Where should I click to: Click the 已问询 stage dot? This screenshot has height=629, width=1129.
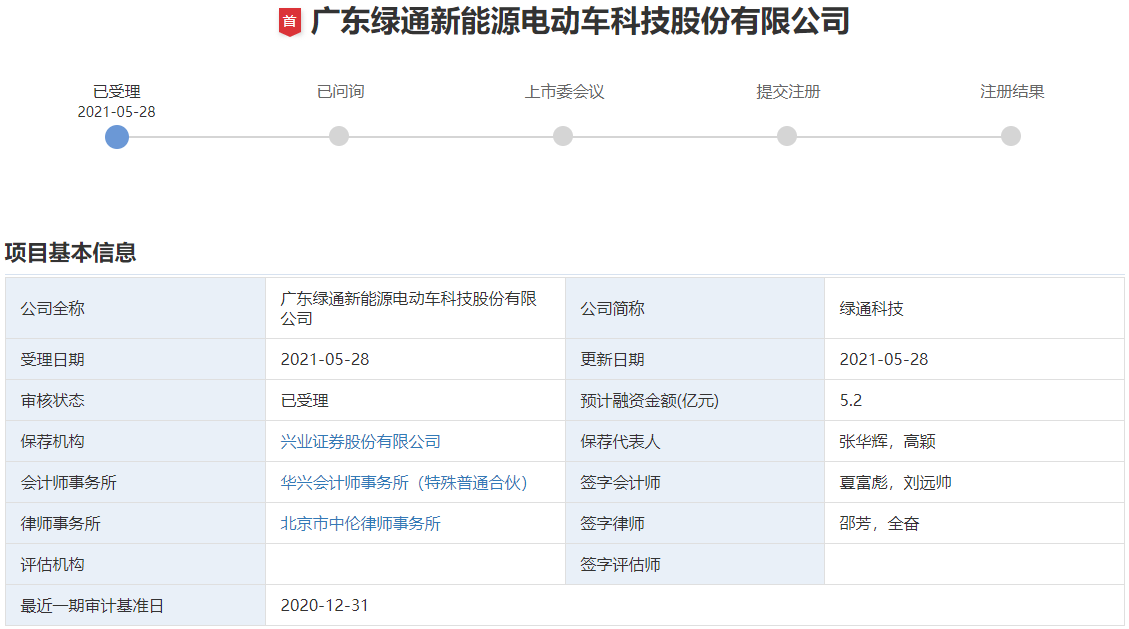(x=339, y=137)
